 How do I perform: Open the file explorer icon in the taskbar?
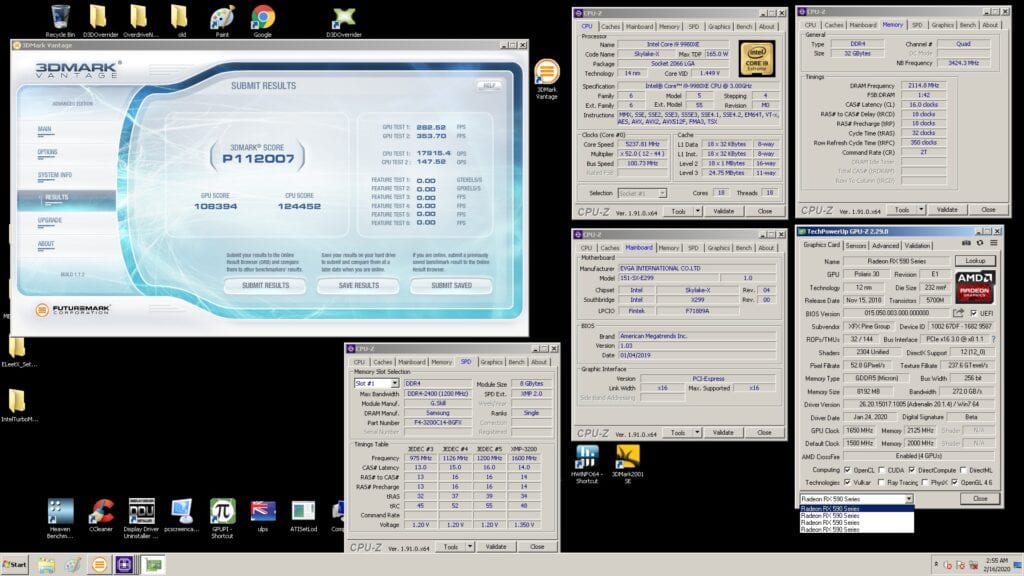pos(46,564)
